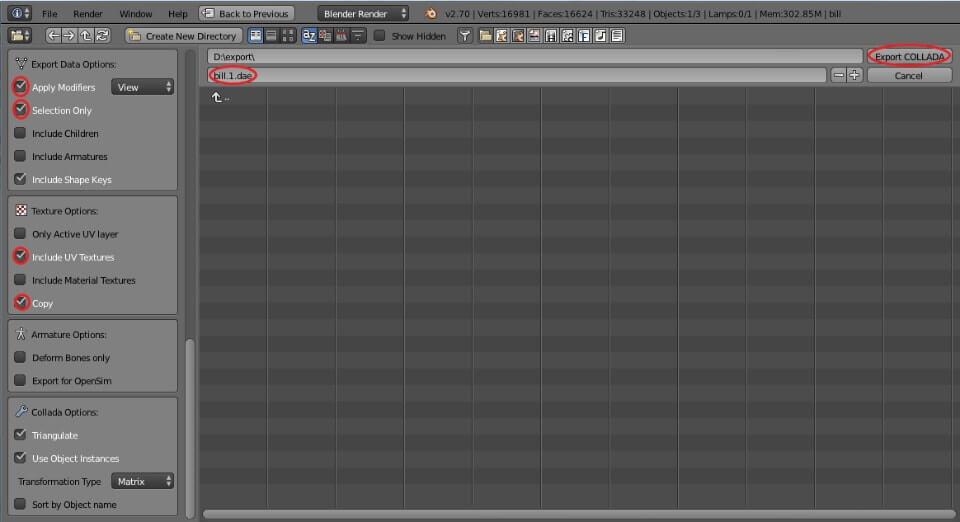Open the editor type selector in the file browser header
The image size is (960, 522).
coord(20,35)
